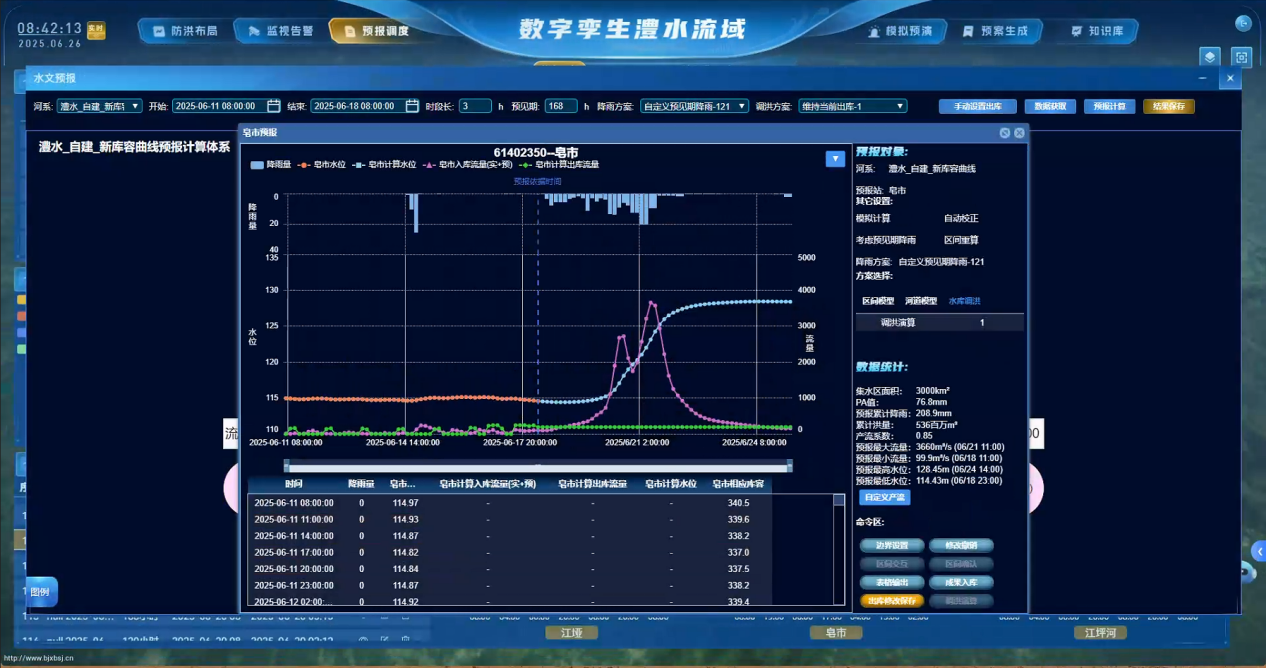This screenshot has height=668, width=1266.
Task: Click the 预报计算 button
Action: click(x=1108, y=106)
